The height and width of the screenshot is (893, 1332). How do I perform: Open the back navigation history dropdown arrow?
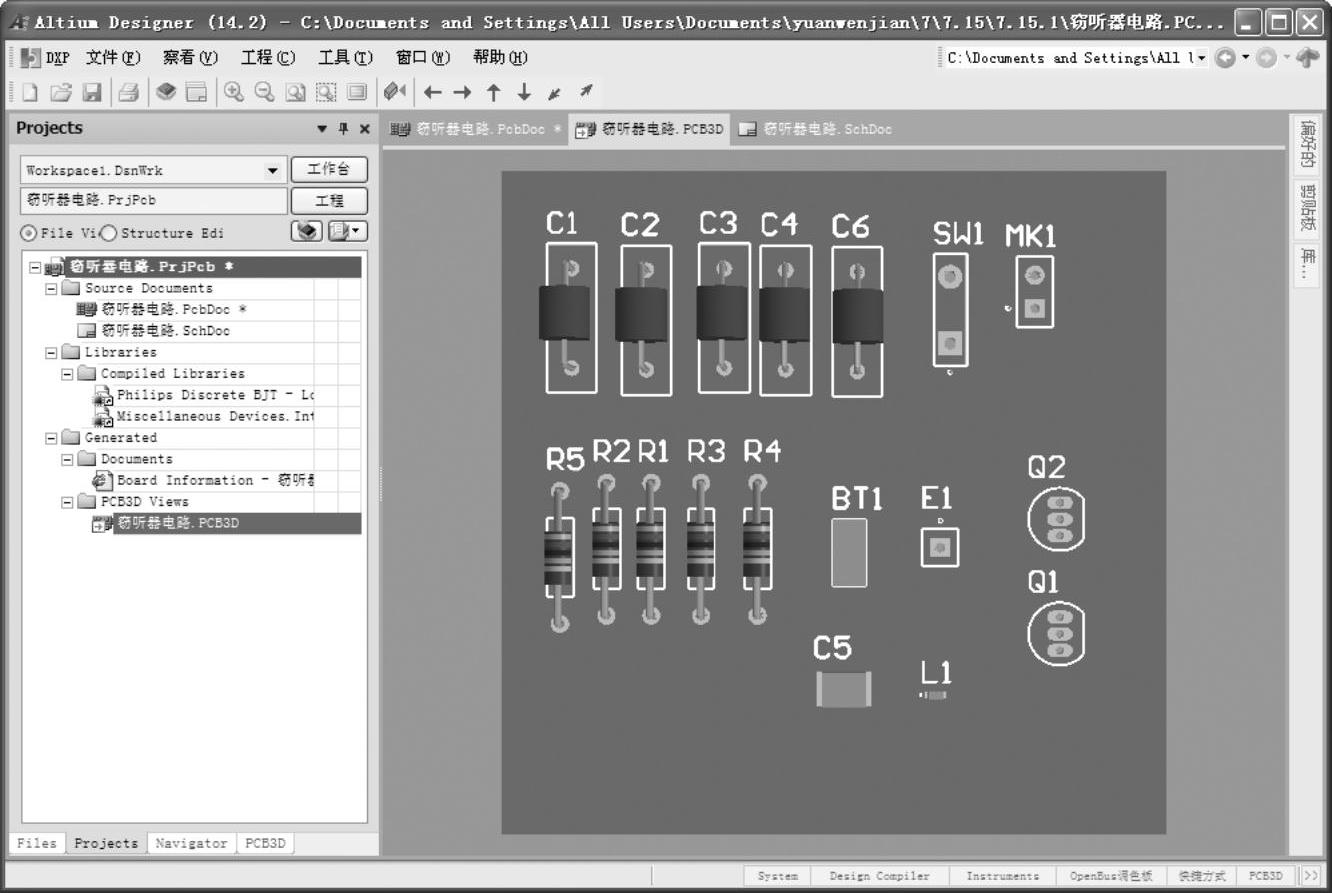(x=1246, y=58)
